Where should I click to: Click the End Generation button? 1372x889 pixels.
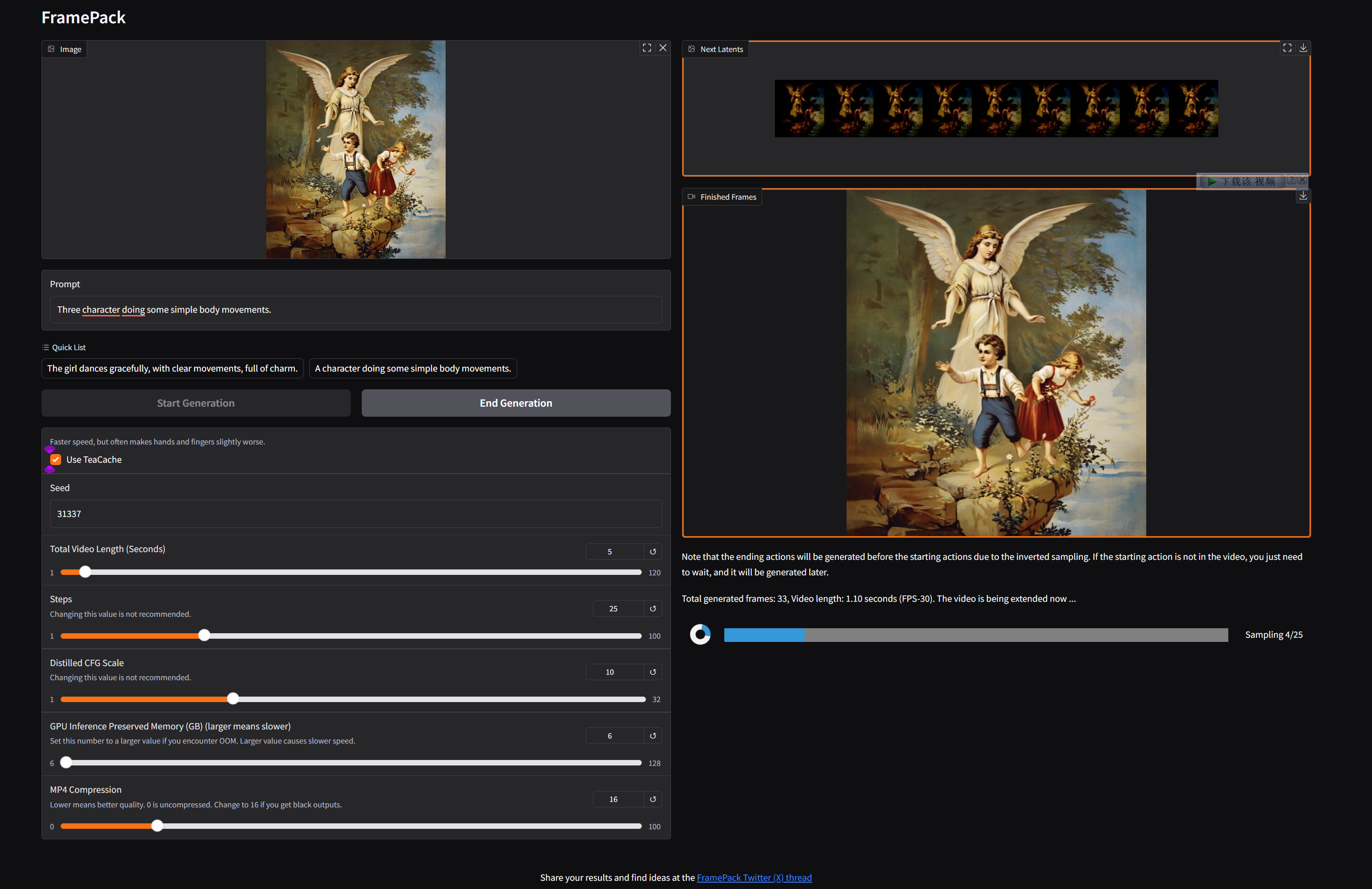515,403
